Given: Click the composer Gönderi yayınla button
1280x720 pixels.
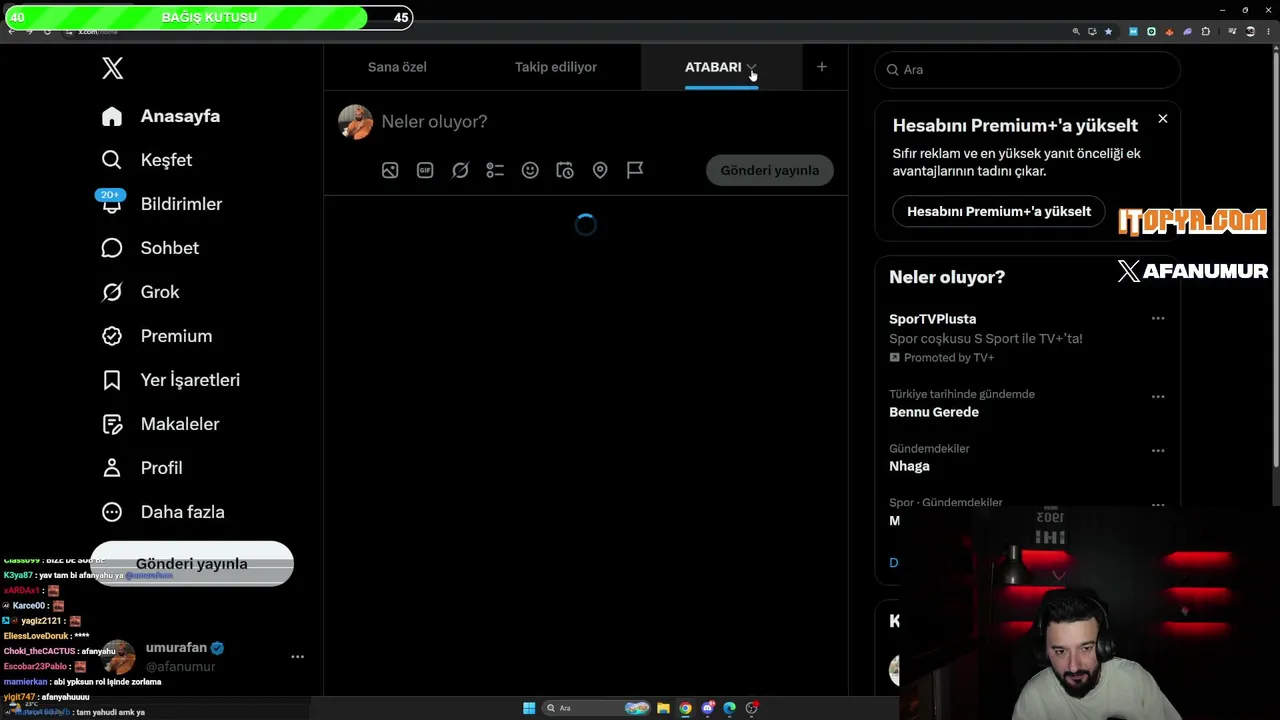Looking at the screenshot, I should (770, 170).
